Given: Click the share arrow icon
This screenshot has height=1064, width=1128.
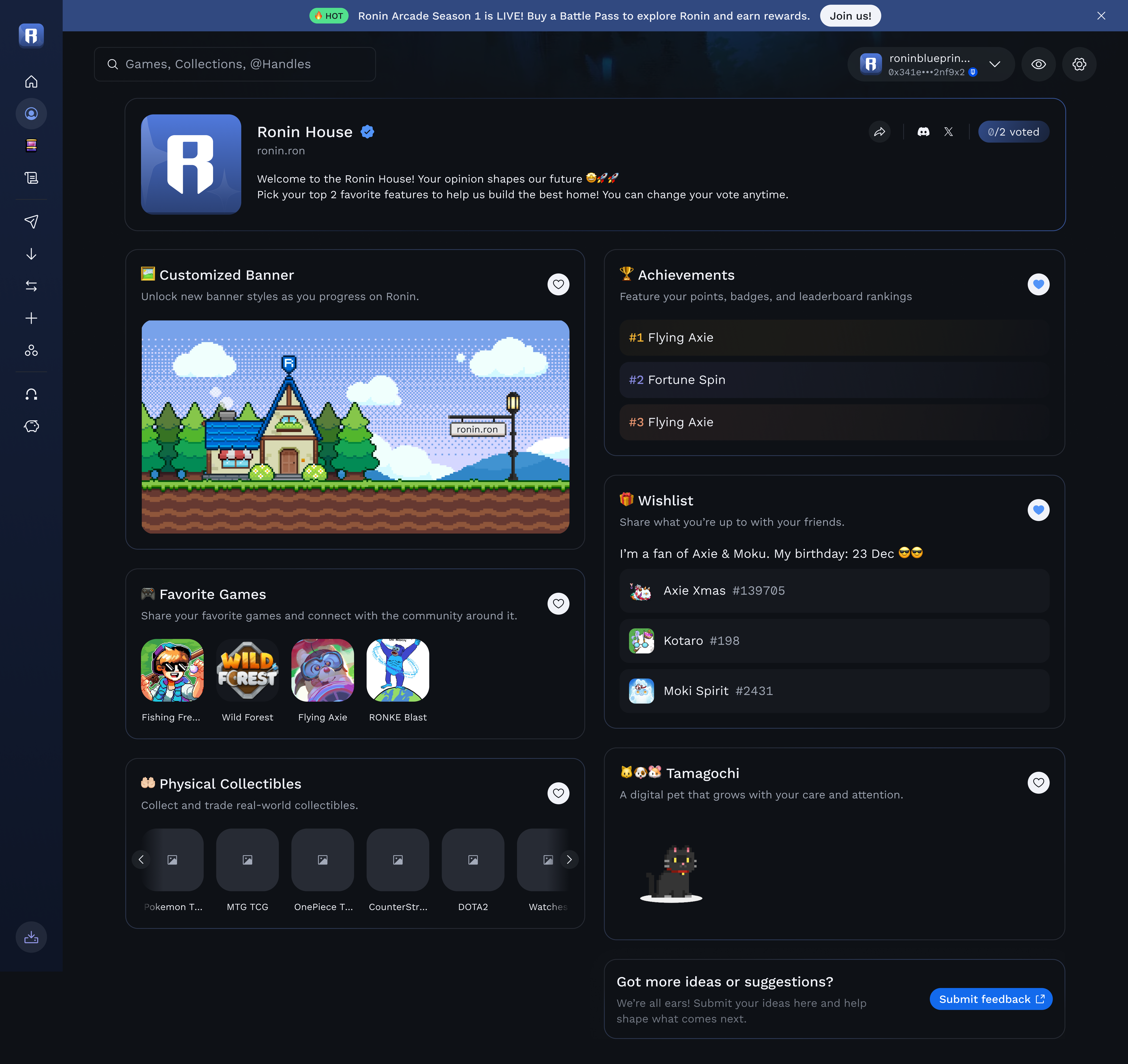Looking at the screenshot, I should pyautogui.click(x=879, y=132).
